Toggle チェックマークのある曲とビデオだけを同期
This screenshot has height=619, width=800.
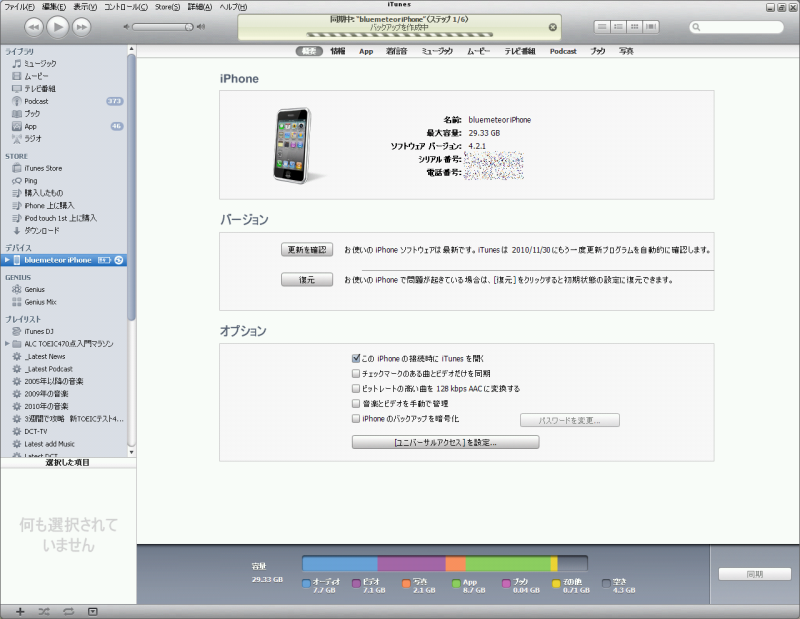point(356,374)
